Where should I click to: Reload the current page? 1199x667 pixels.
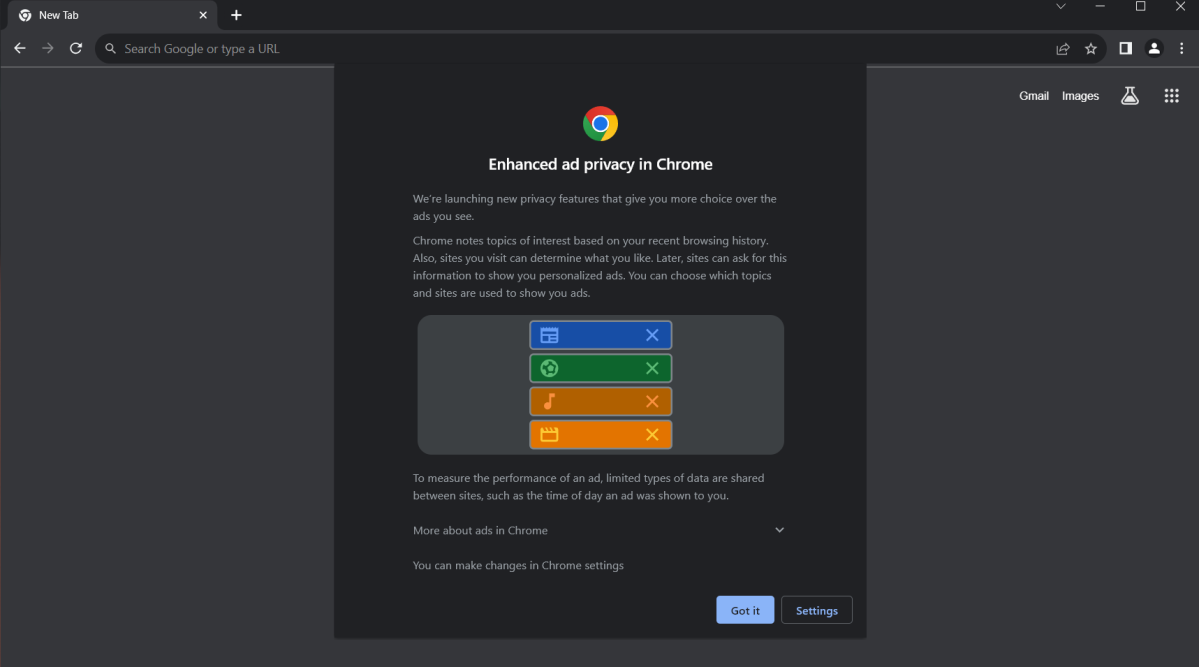click(x=76, y=48)
